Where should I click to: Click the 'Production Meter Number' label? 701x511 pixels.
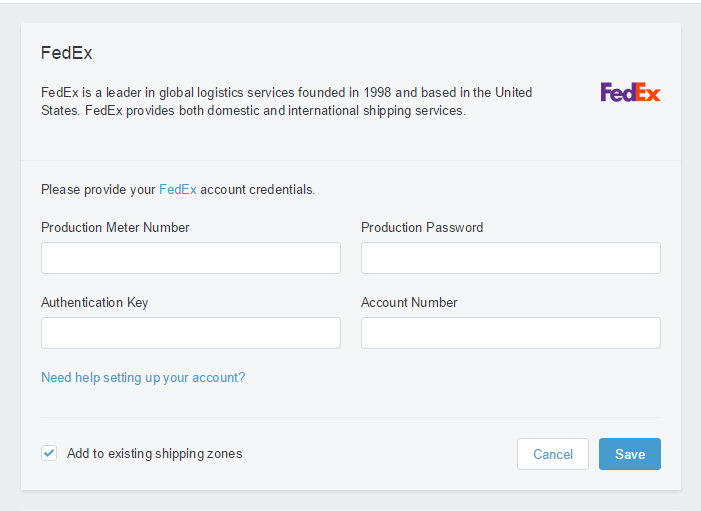click(x=115, y=227)
